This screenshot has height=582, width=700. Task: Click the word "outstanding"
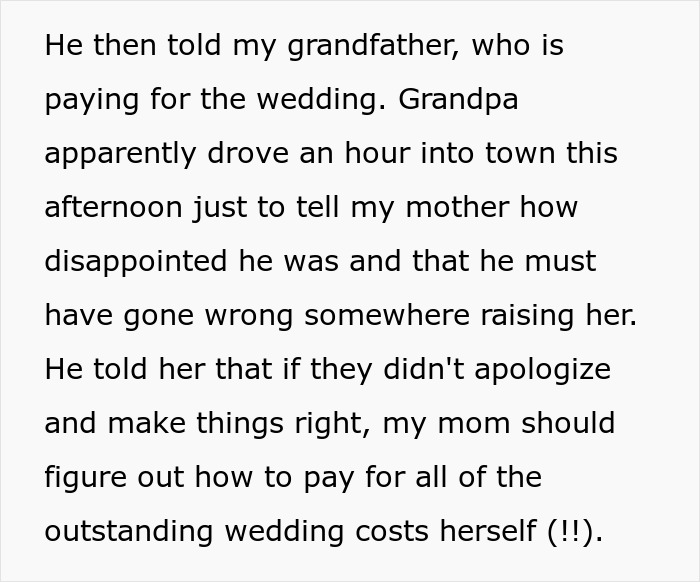click(x=129, y=532)
